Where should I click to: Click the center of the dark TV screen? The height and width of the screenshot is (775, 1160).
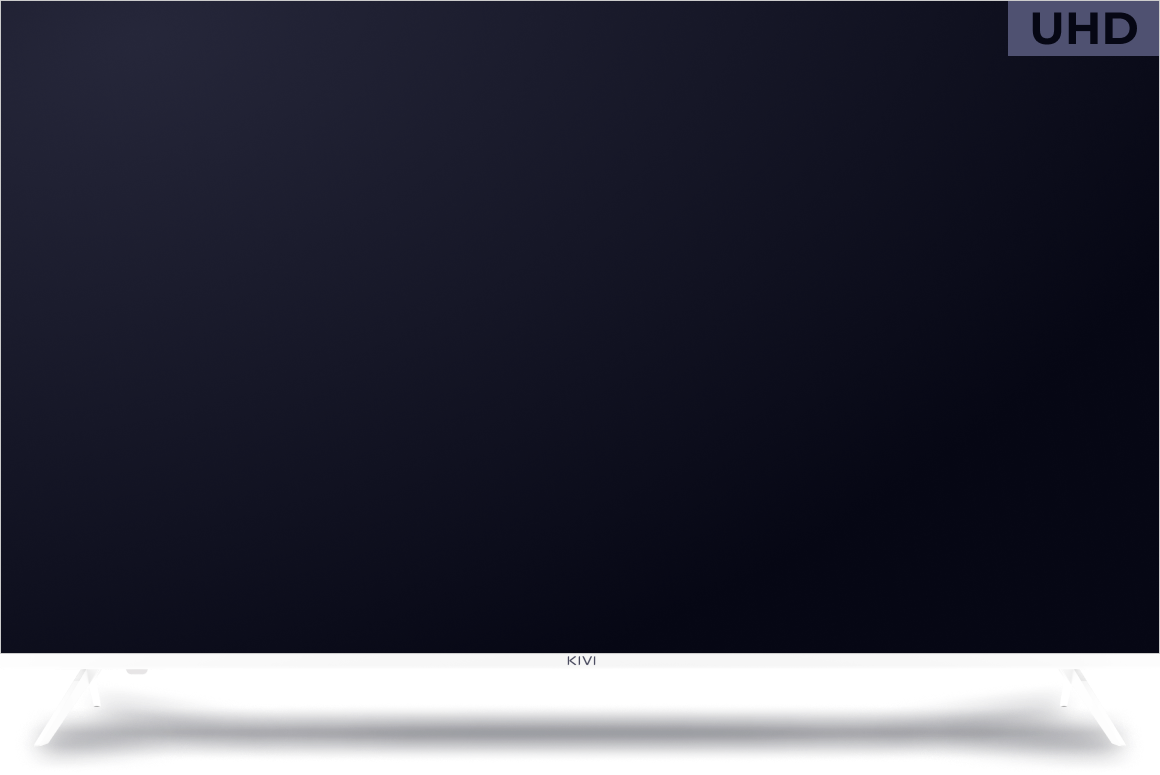[580, 327]
